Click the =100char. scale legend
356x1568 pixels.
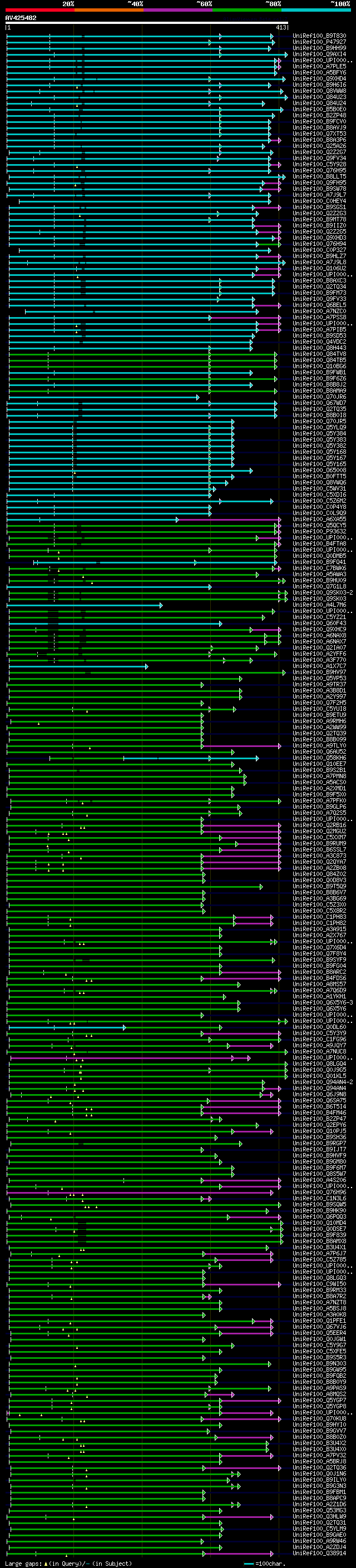[x=265, y=1564]
